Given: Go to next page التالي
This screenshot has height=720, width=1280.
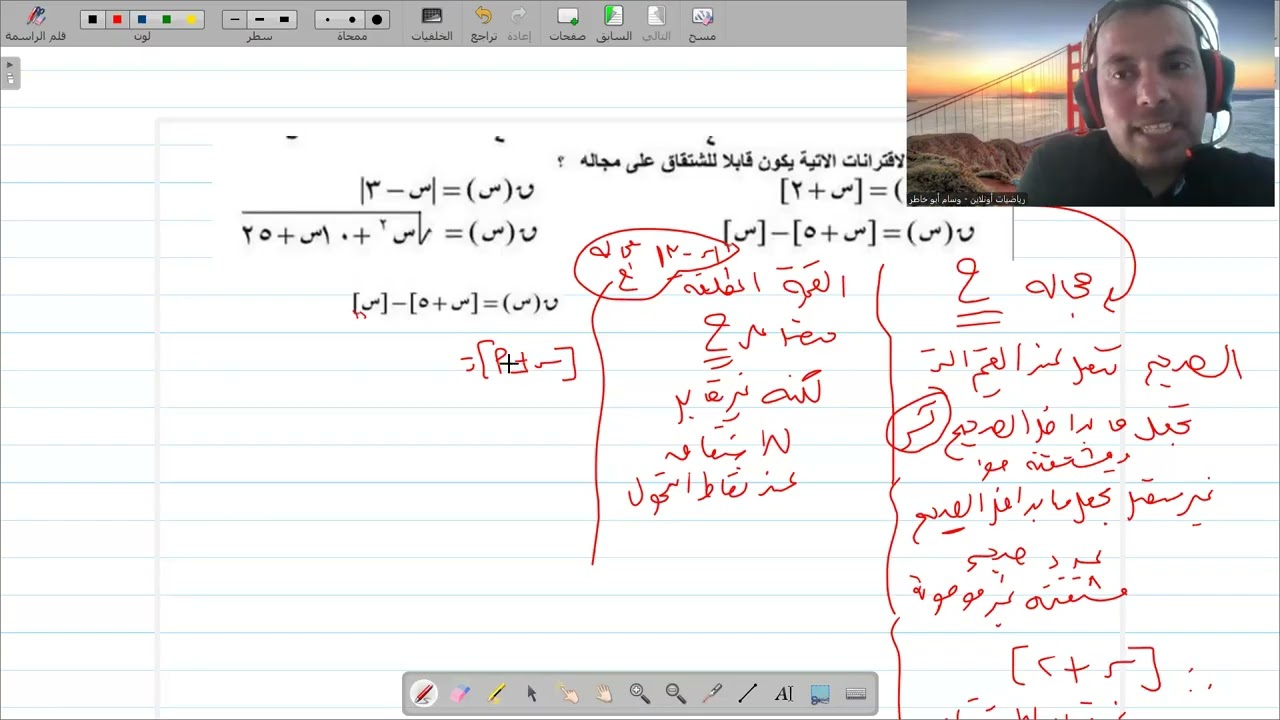Looking at the screenshot, I should tap(656, 24).
